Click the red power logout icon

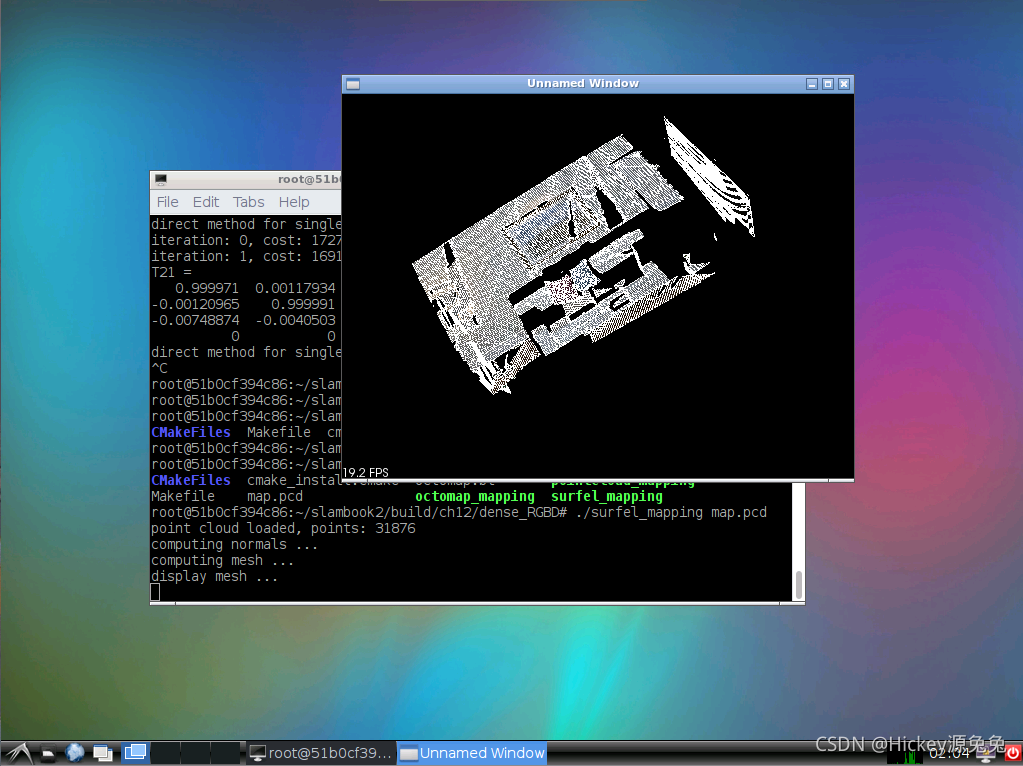(x=1013, y=754)
